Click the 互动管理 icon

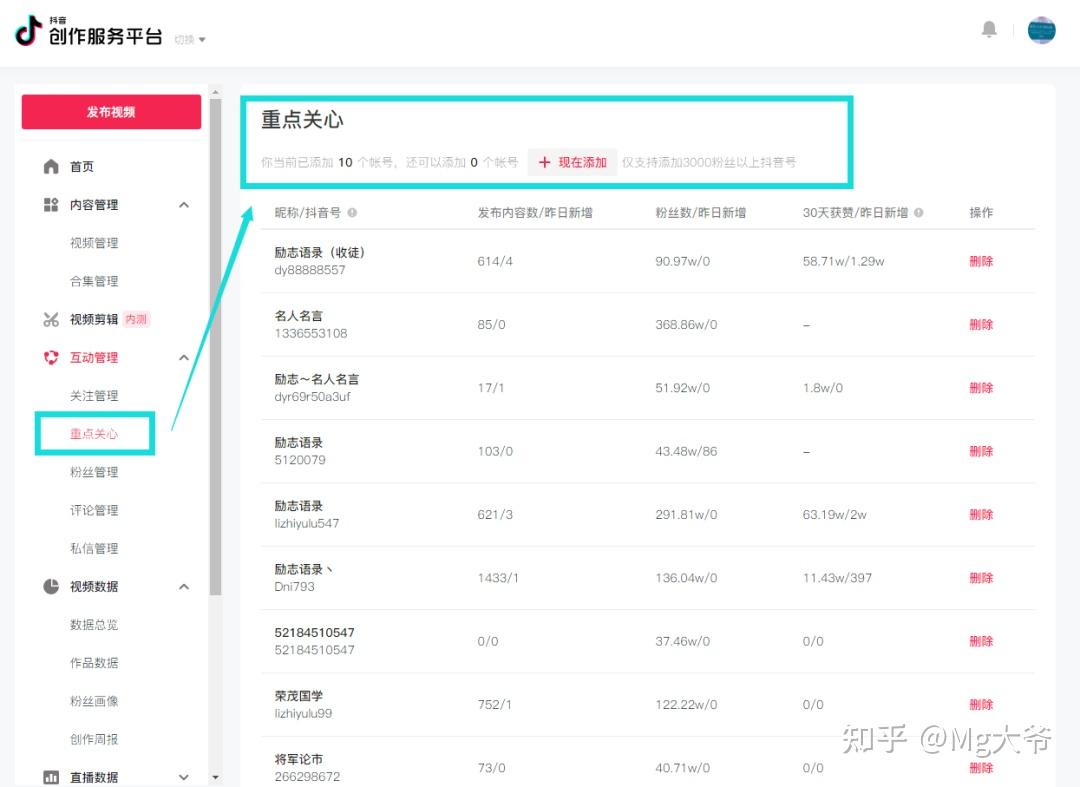tap(51, 357)
